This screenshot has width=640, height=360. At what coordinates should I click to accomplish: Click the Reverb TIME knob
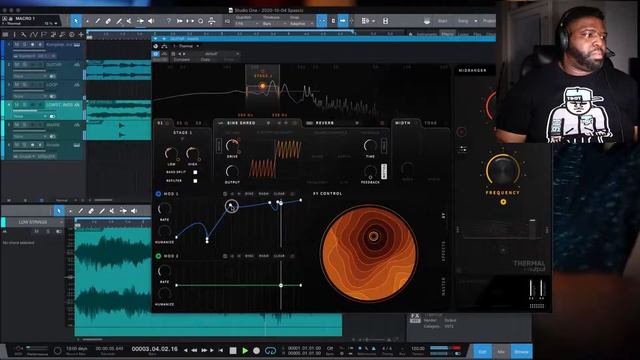370,145
